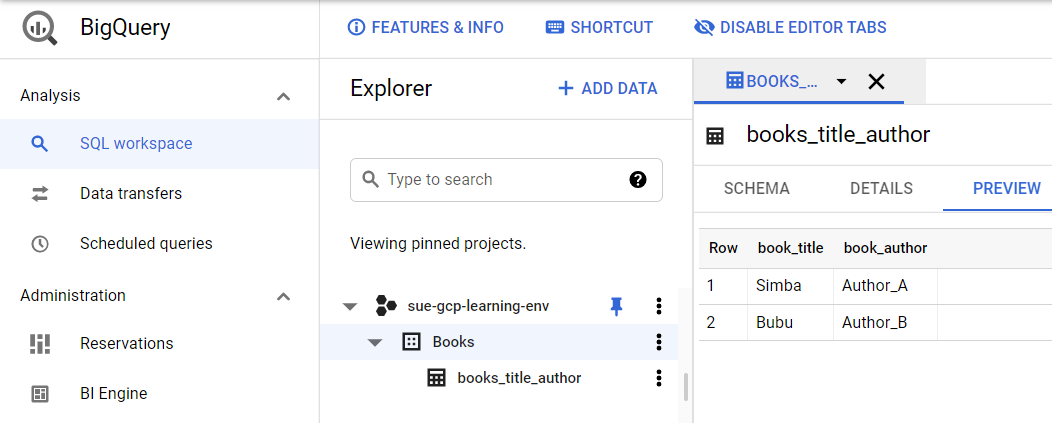Click the book_author column header

pyautogui.click(x=885, y=248)
